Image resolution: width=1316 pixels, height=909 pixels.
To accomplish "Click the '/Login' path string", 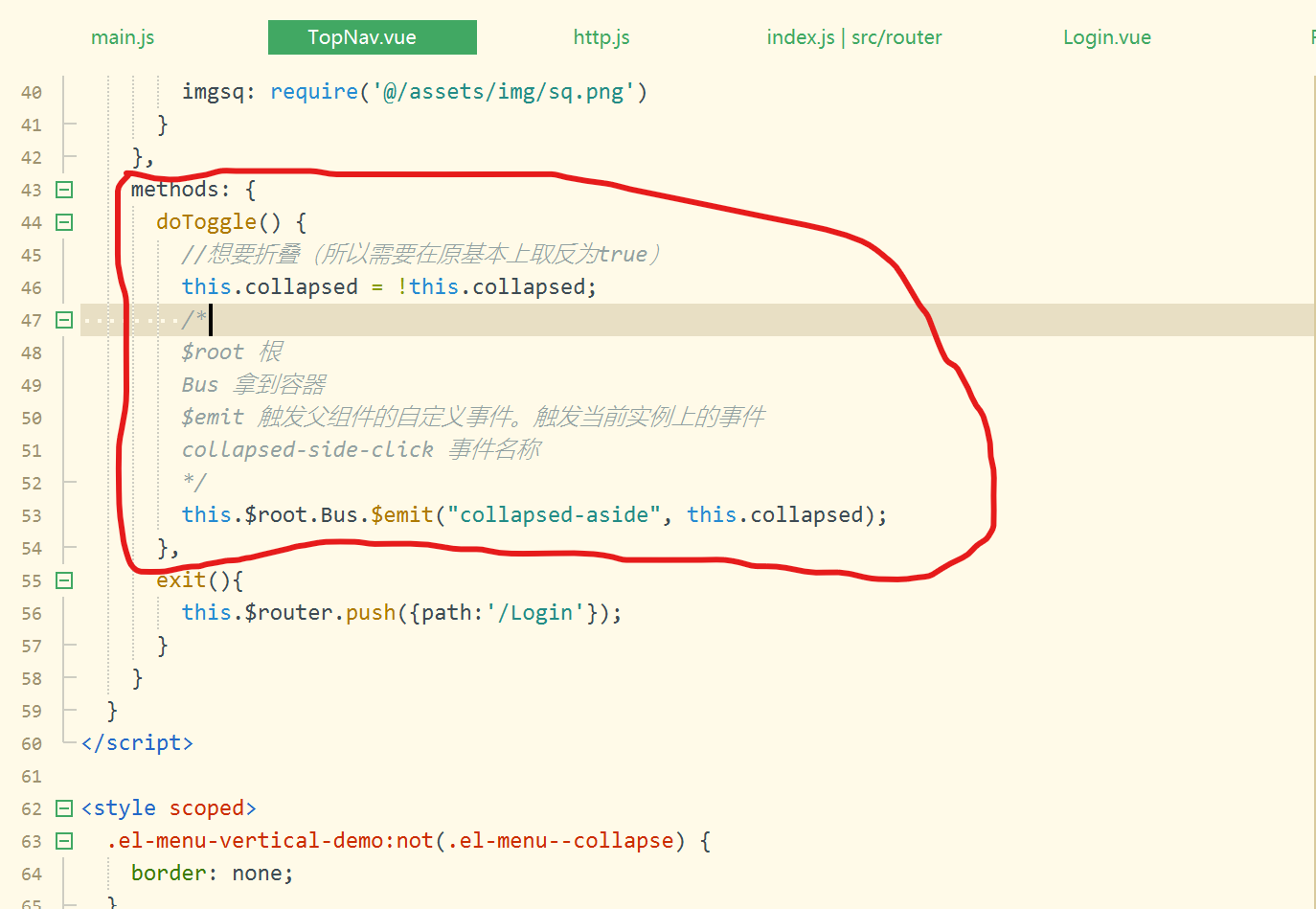I will tap(535, 613).
